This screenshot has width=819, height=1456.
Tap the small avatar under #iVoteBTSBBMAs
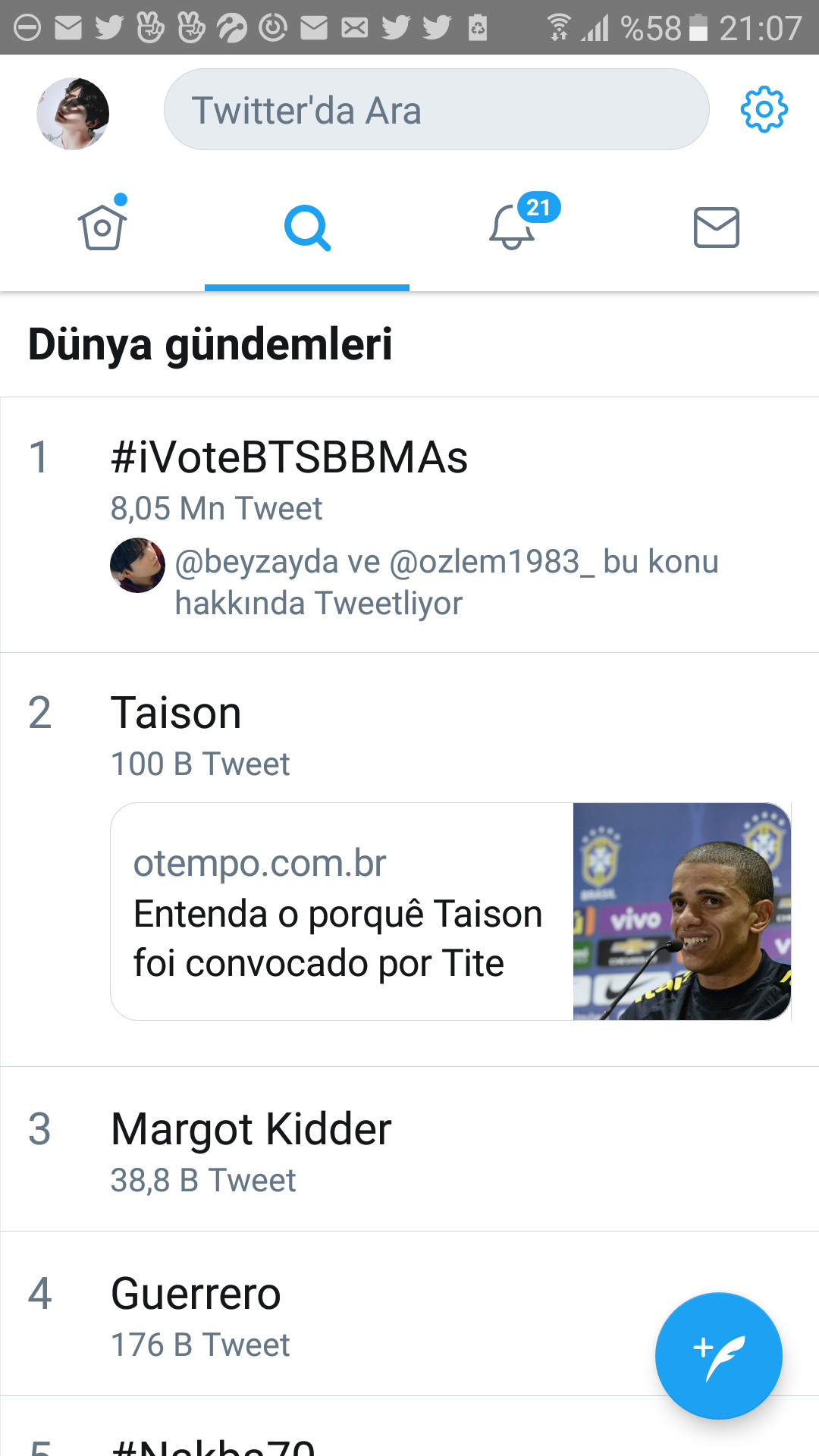[137, 566]
